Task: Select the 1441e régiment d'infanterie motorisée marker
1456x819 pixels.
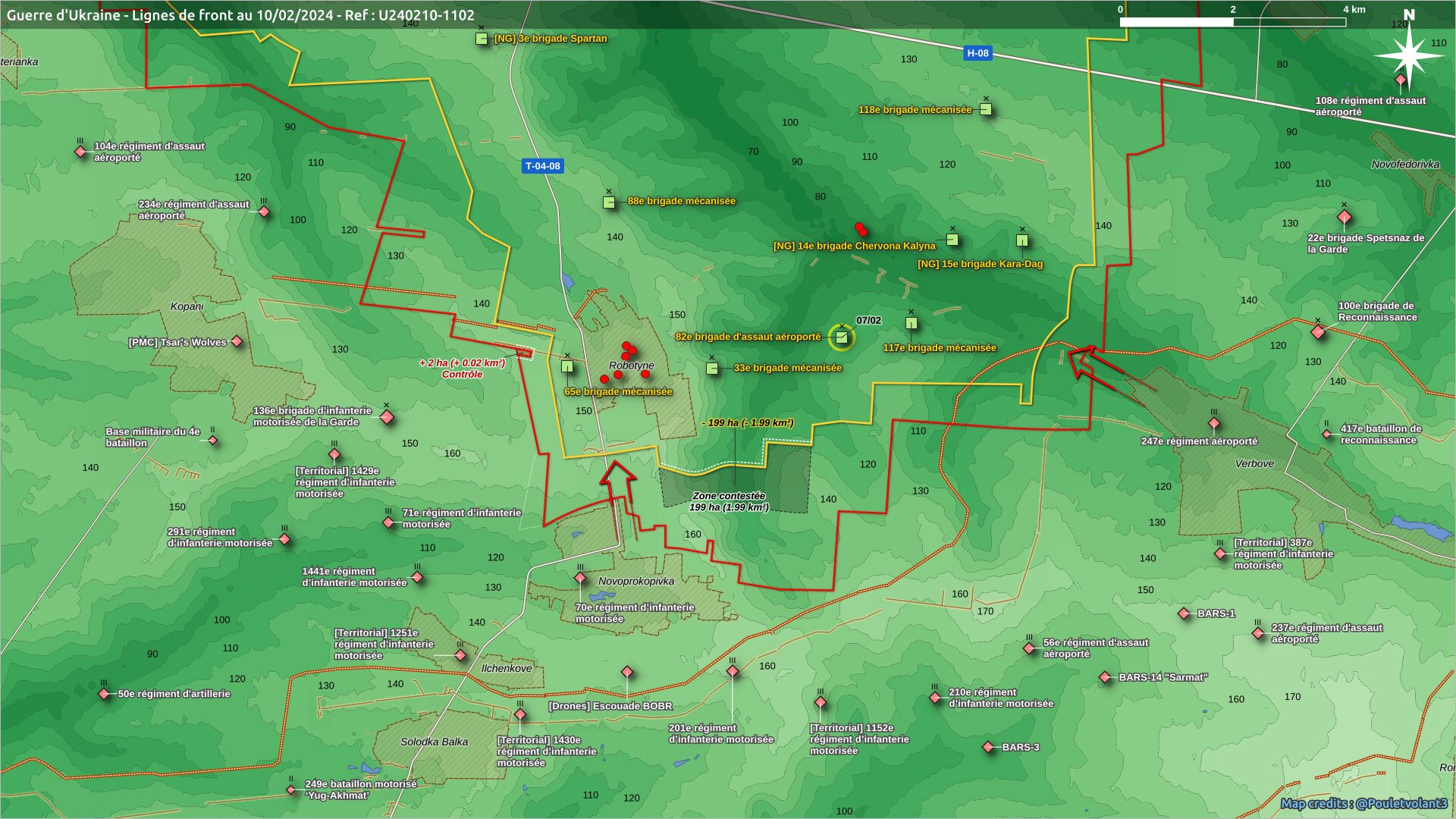Action: (x=417, y=577)
